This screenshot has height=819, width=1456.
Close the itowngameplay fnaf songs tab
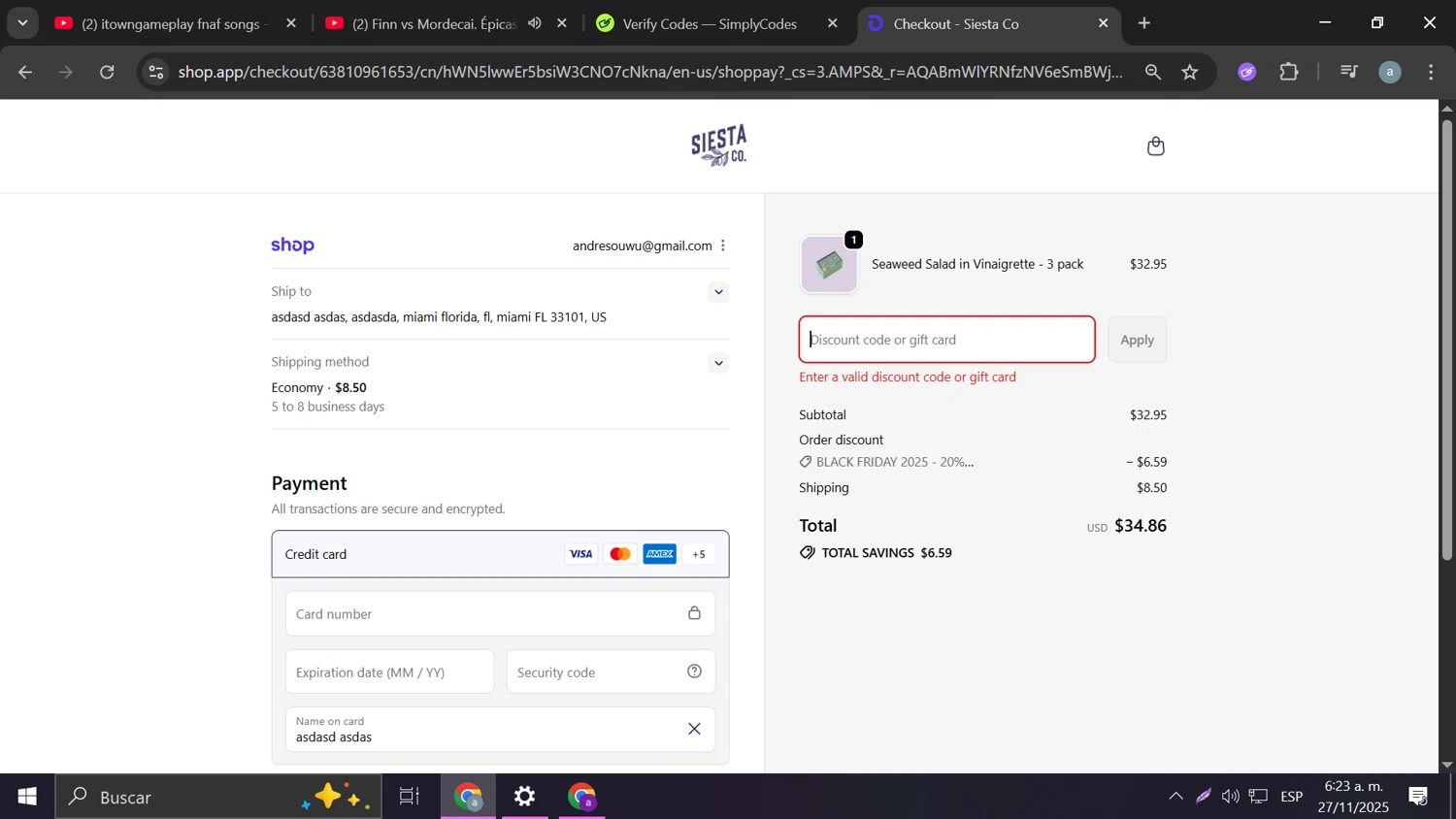coord(291,23)
